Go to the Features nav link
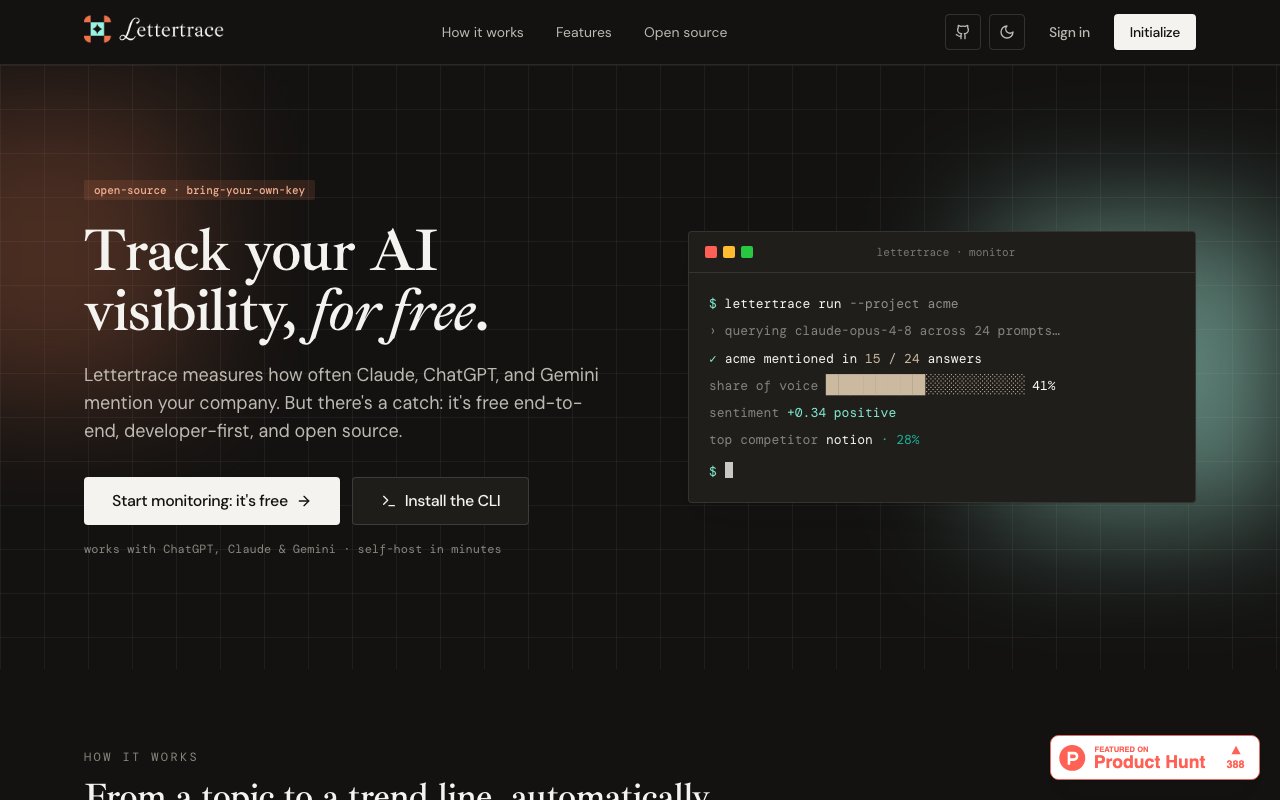Image resolution: width=1280 pixels, height=800 pixels. click(x=584, y=32)
